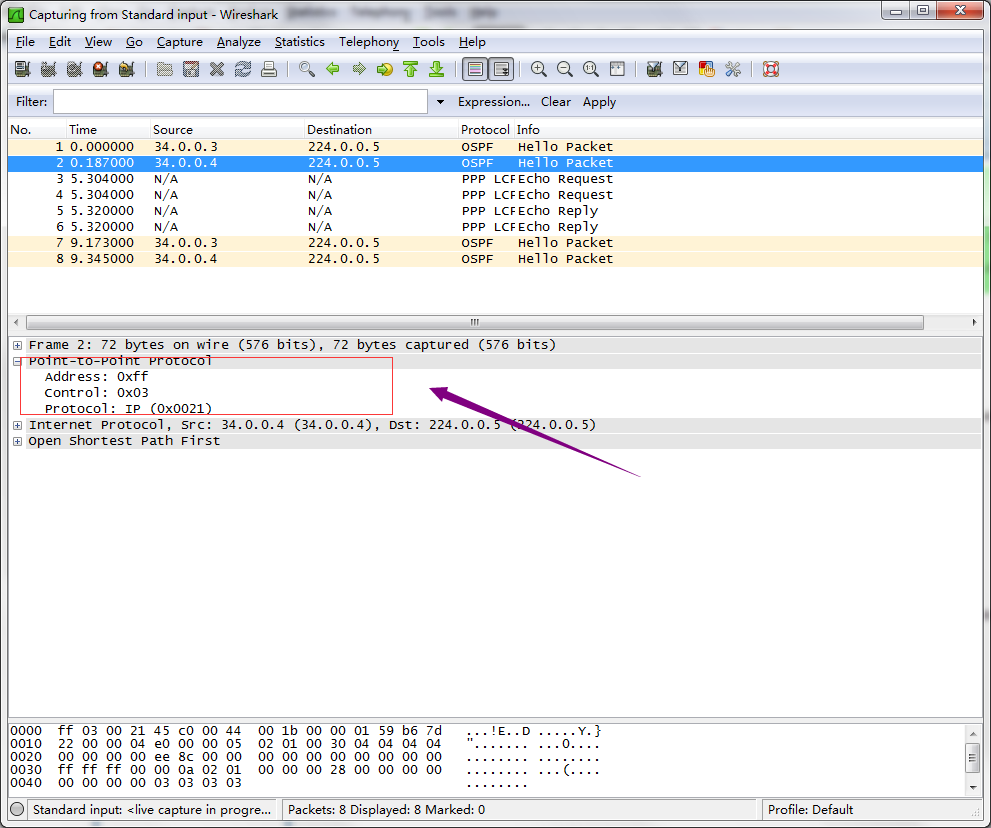This screenshot has width=991, height=828.
Task: Open the Statistics menu
Action: pos(300,42)
